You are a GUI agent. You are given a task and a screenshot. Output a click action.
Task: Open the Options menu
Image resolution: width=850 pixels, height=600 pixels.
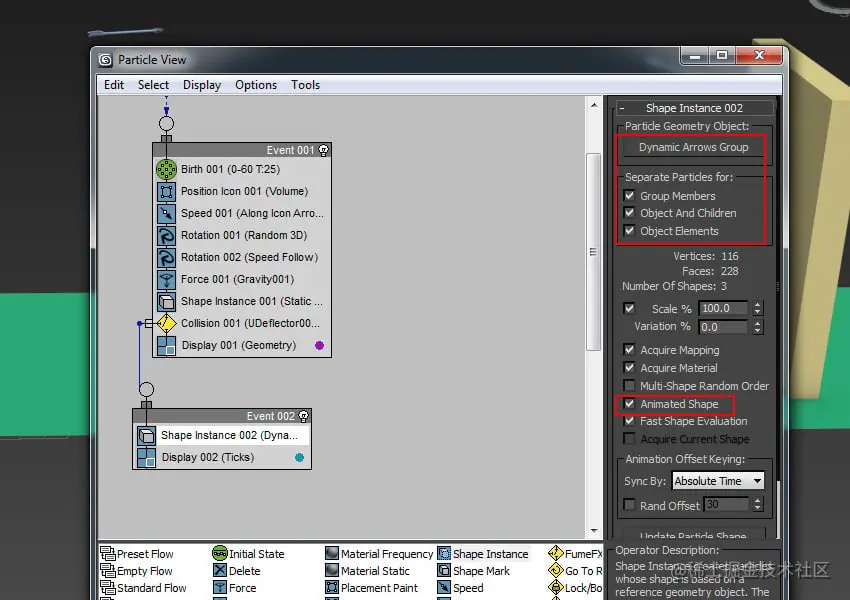pos(256,85)
